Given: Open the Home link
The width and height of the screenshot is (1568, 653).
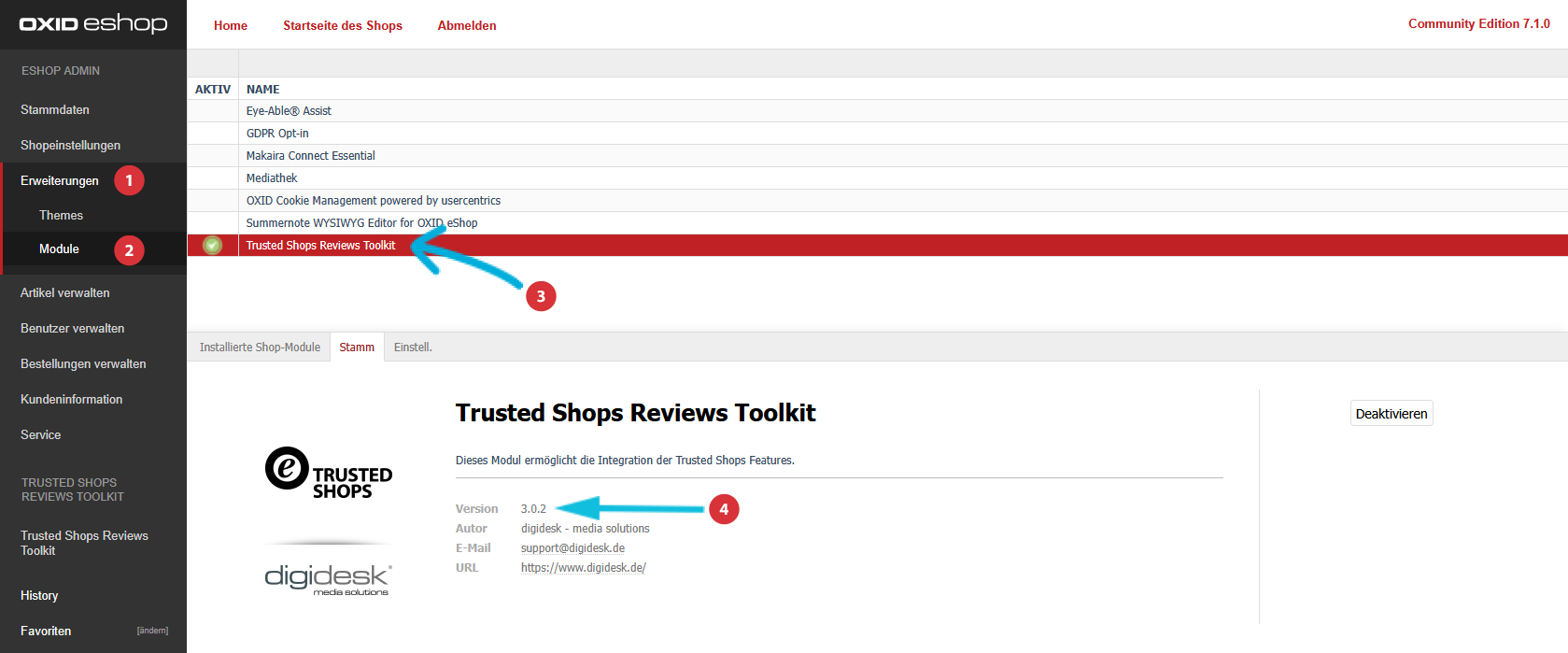Looking at the screenshot, I should point(231,25).
